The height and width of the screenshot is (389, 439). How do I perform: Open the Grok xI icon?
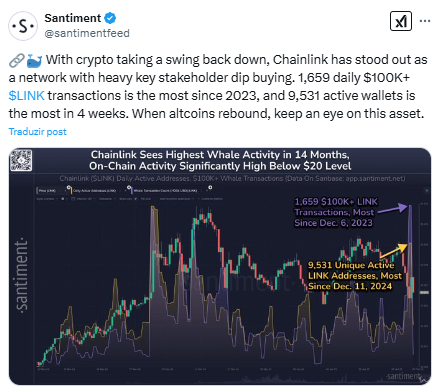coord(401,21)
